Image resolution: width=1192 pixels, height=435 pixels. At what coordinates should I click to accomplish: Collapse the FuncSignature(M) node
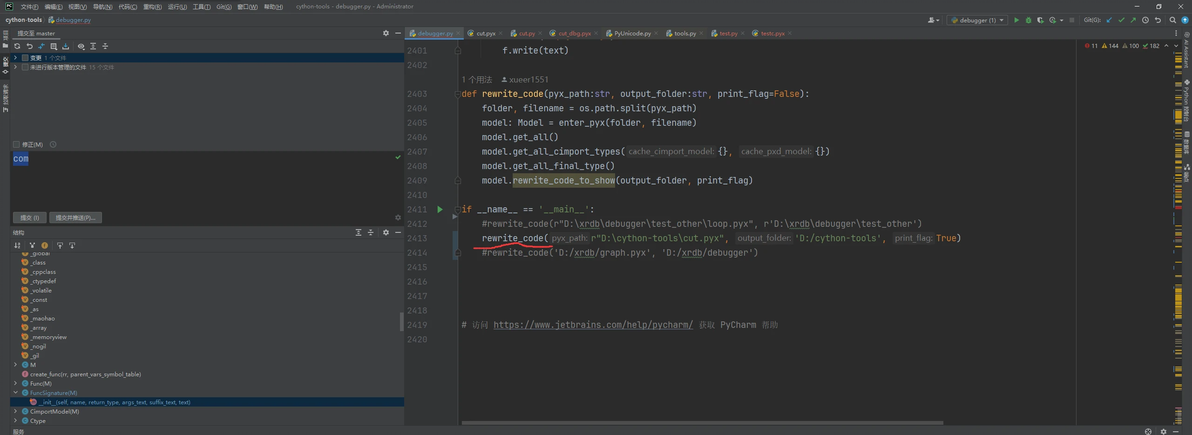click(x=15, y=392)
